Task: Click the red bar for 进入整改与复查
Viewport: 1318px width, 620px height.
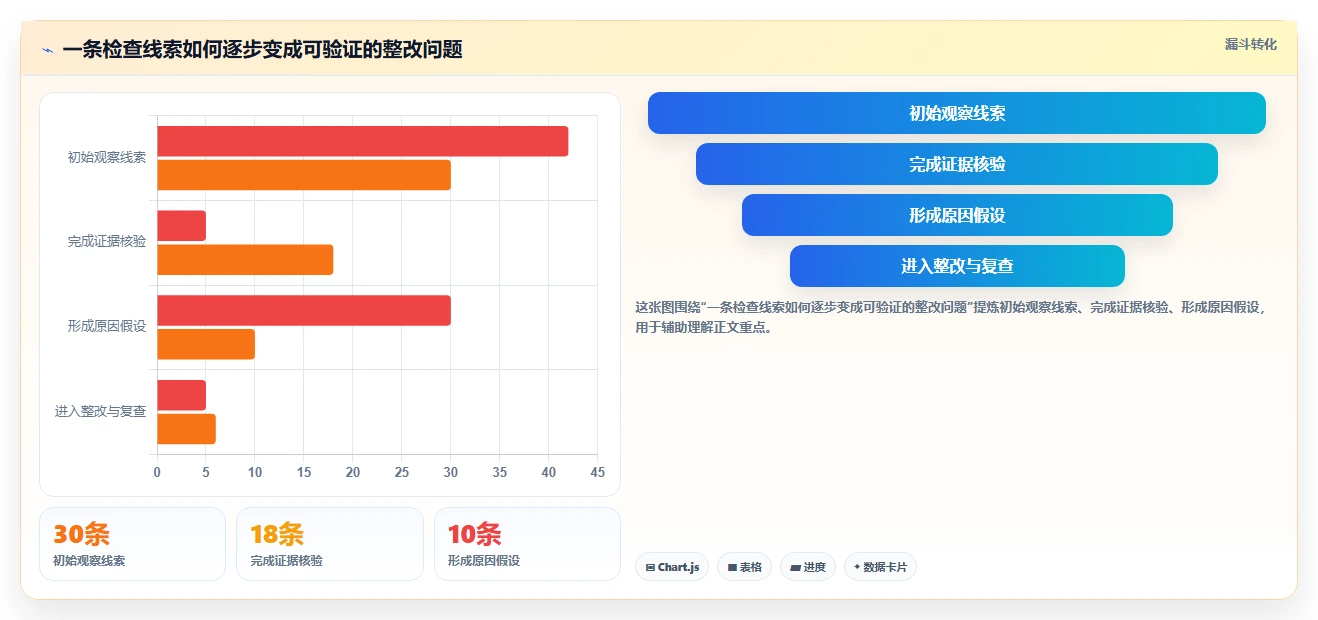Action: [x=181, y=395]
